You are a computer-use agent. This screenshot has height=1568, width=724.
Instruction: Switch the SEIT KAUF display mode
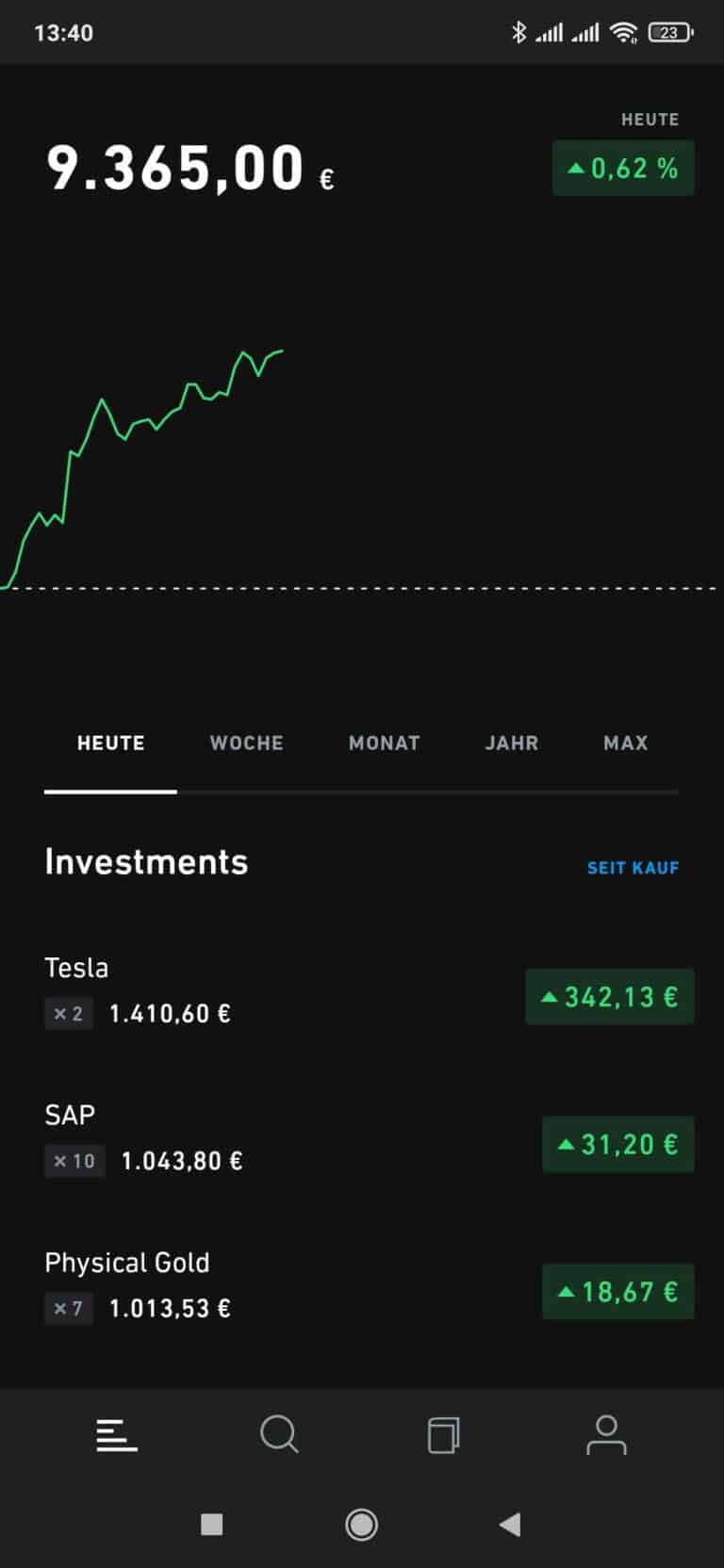[633, 868]
